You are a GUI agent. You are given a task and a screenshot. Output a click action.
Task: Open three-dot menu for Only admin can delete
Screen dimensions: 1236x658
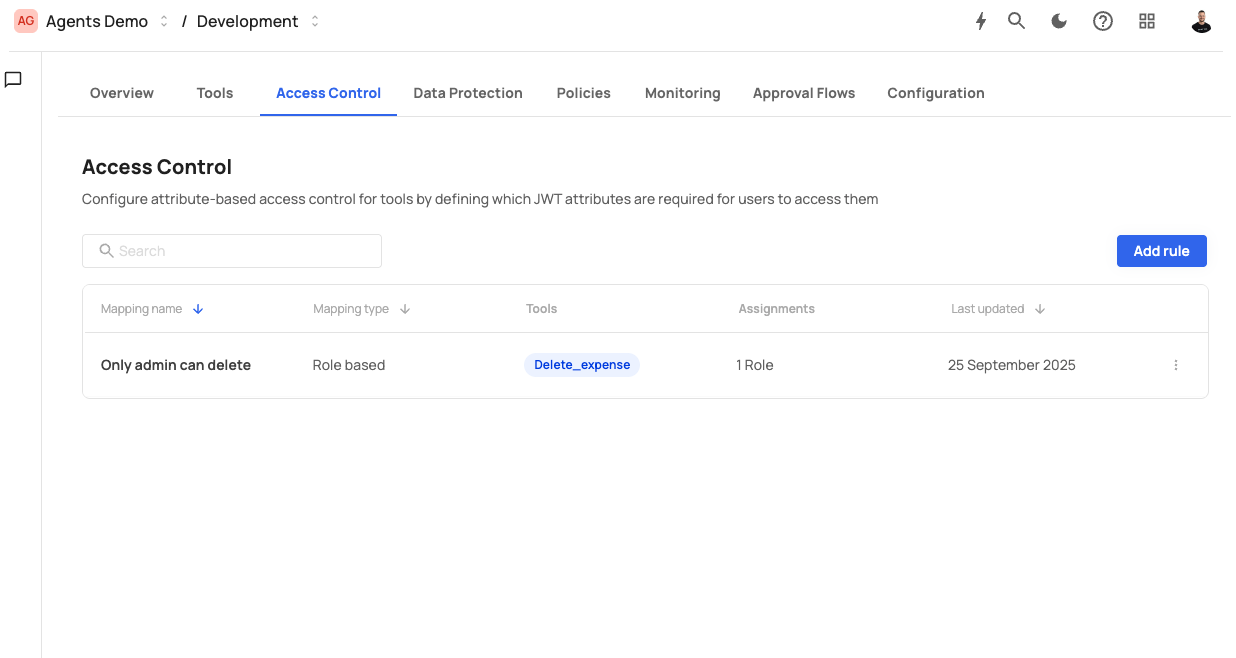coord(1176,365)
